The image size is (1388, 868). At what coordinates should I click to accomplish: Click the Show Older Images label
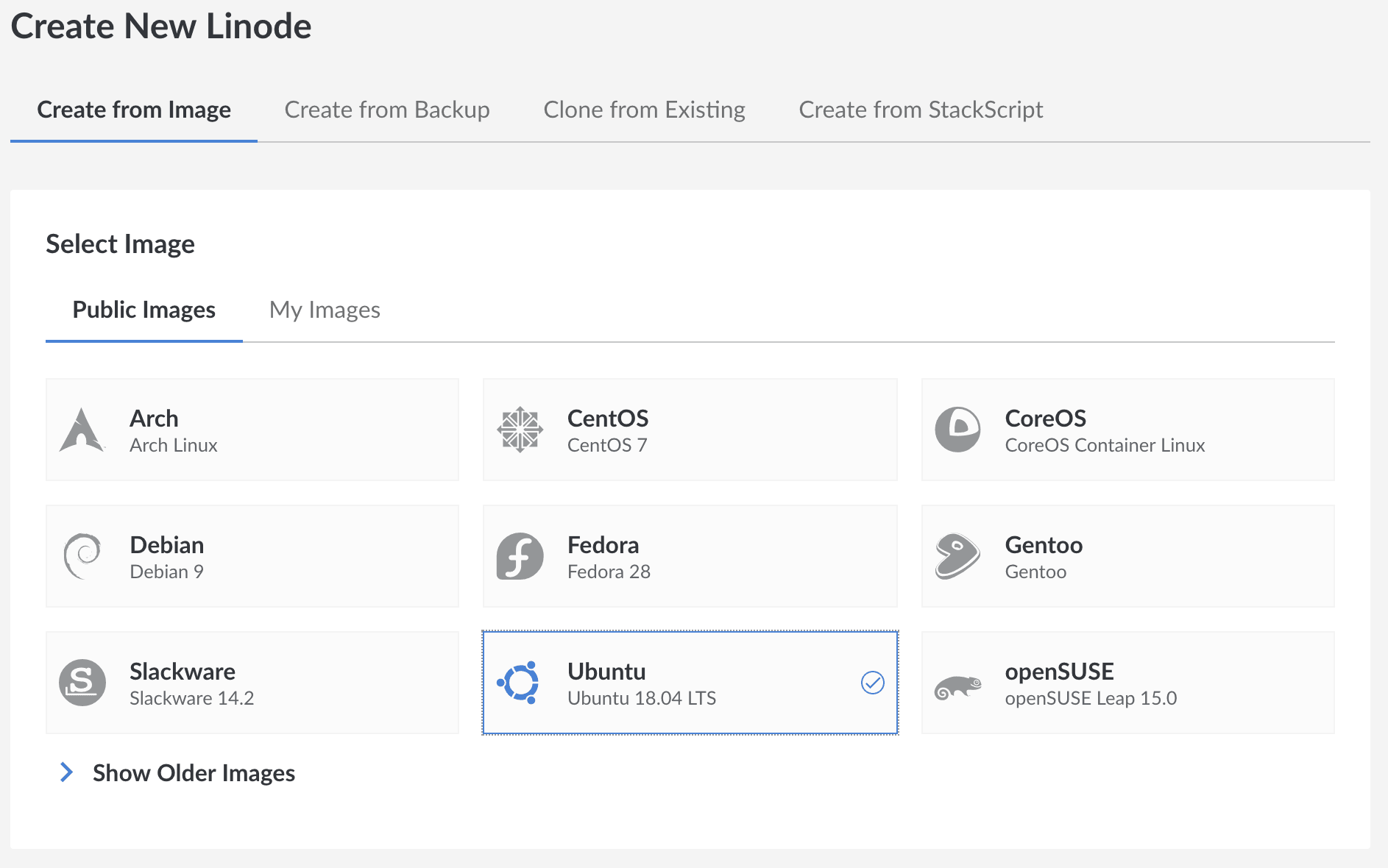tap(194, 773)
